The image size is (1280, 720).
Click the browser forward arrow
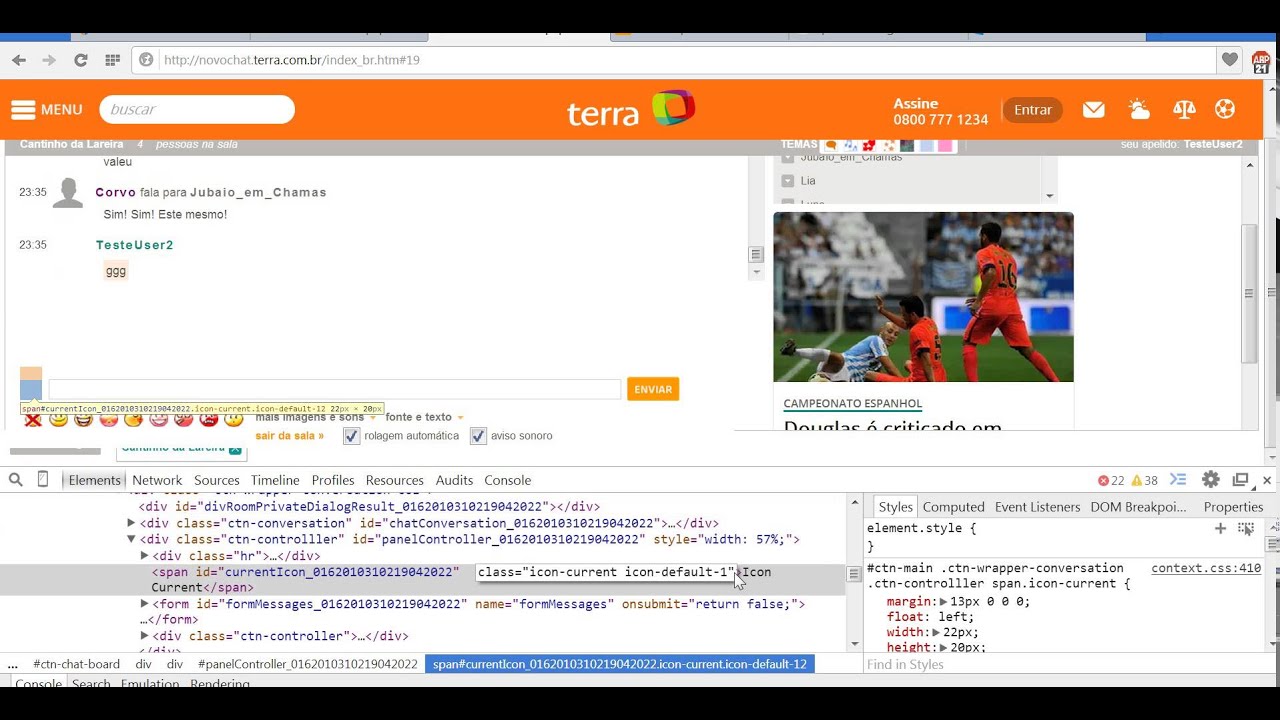49,60
